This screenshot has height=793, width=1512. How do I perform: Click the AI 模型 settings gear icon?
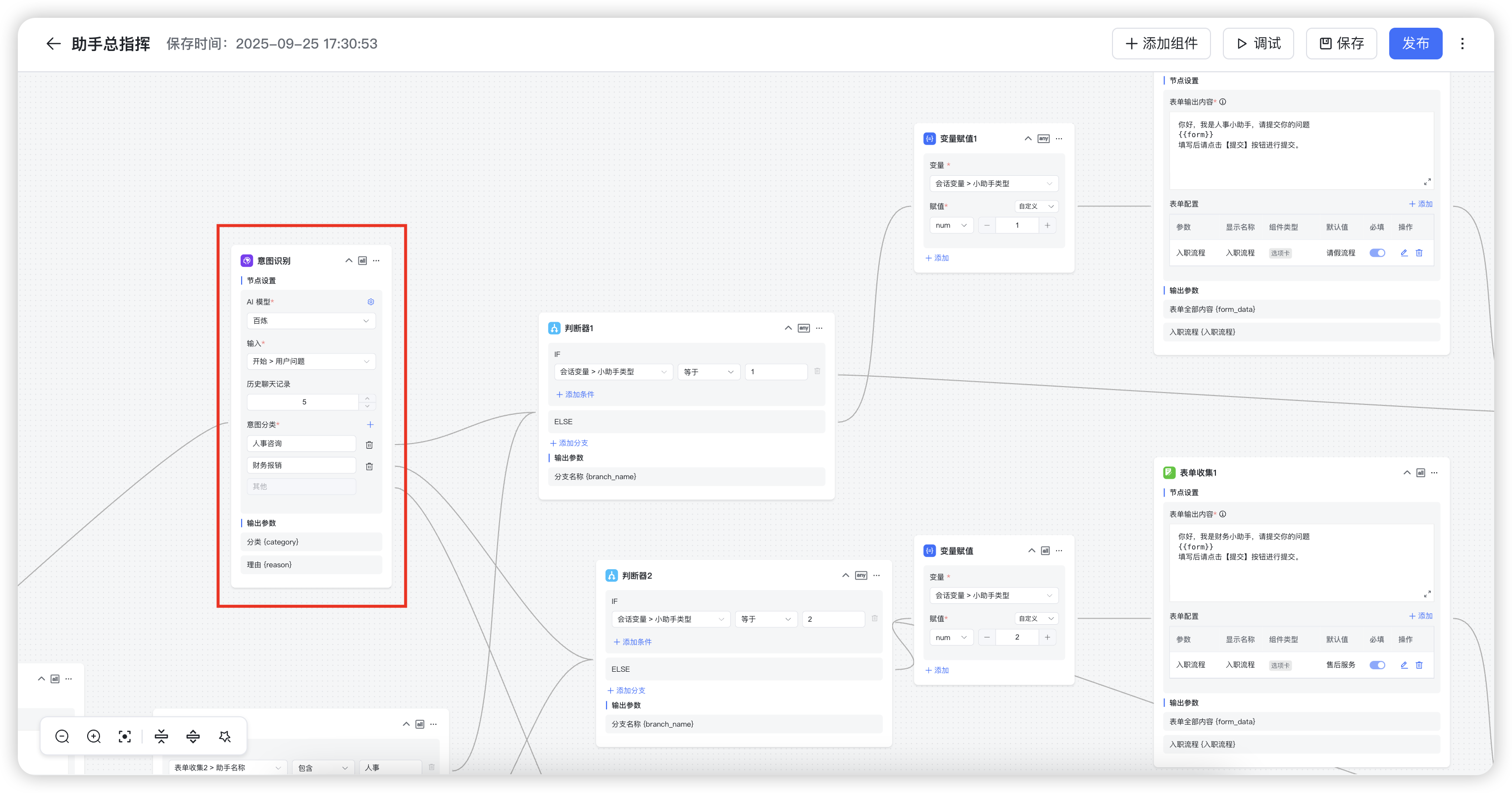pos(371,301)
